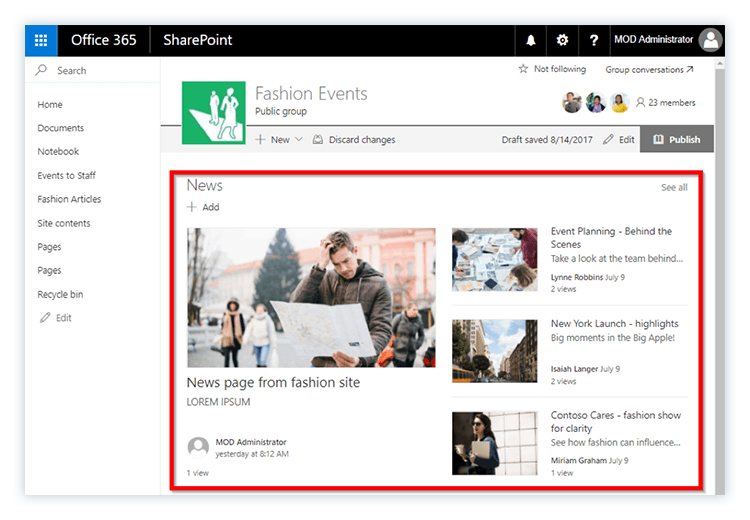The image size is (750, 520).
Task: Open 'Contoso Cares - fashion show' title
Action: coord(616,421)
